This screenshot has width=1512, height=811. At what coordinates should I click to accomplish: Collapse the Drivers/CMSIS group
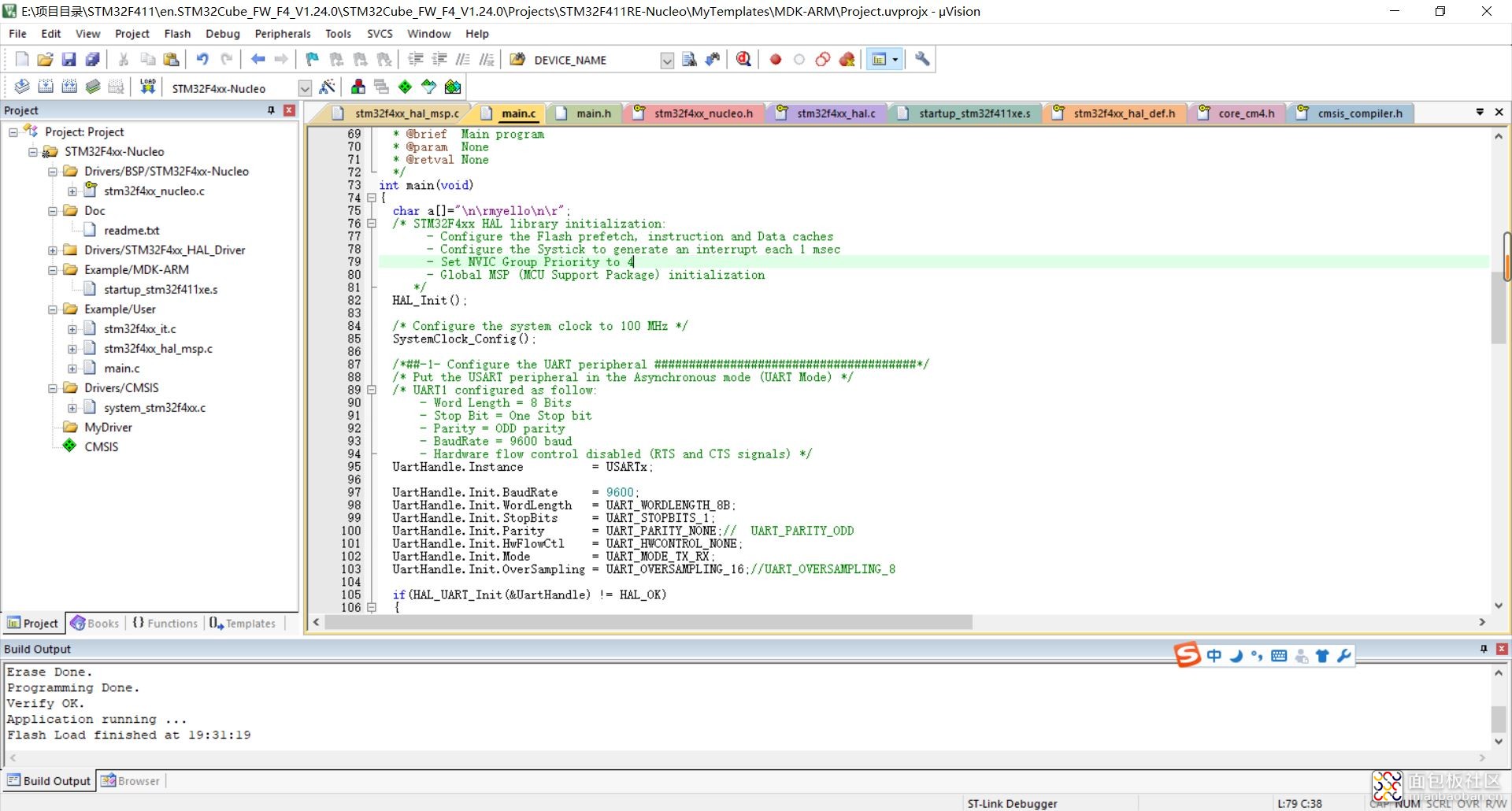53,388
